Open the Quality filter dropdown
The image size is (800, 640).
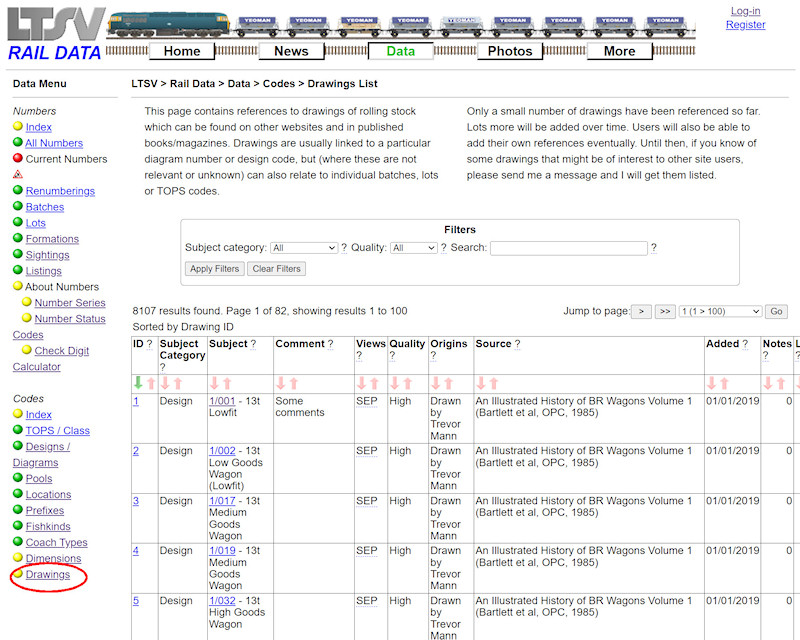coord(413,248)
